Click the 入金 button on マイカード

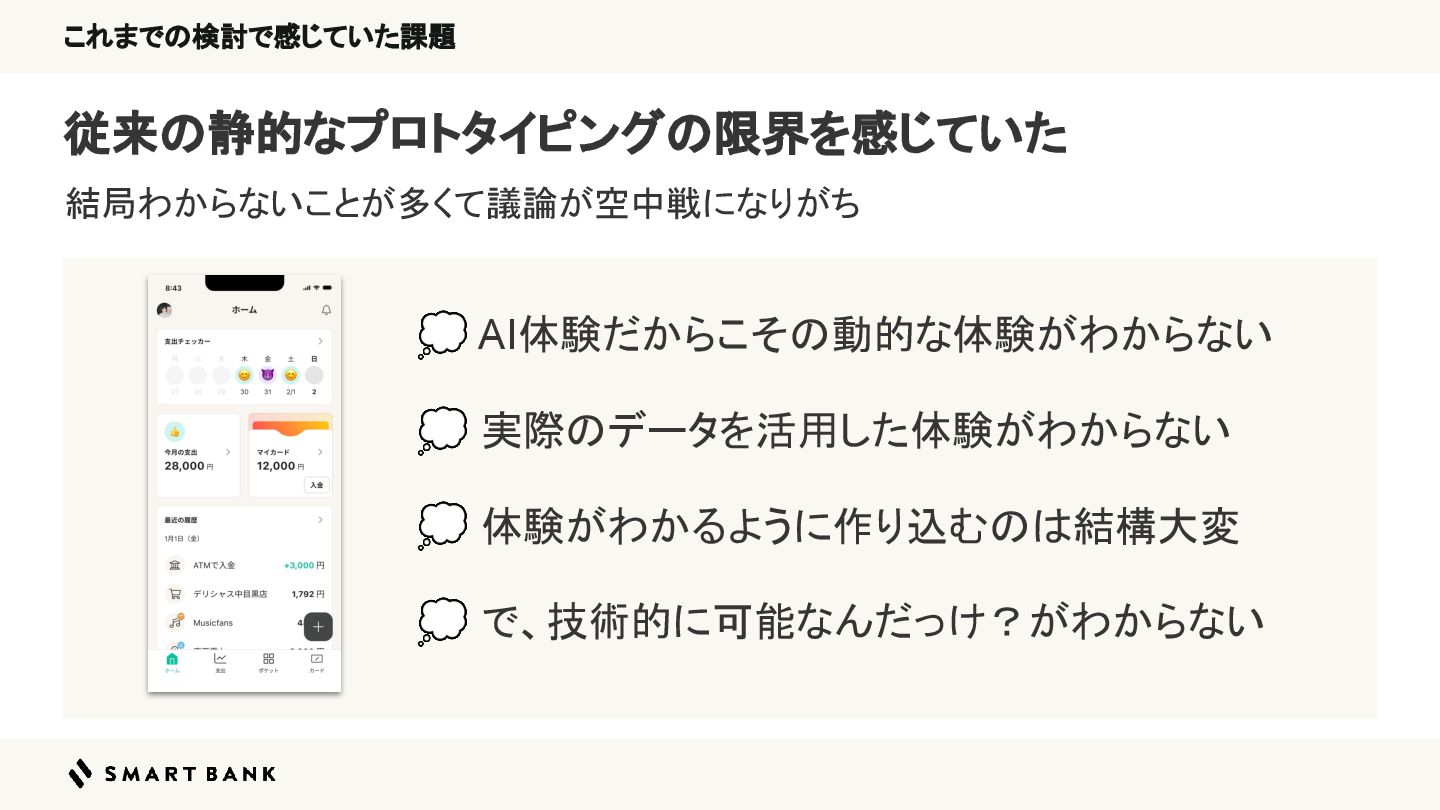point(316,485)
